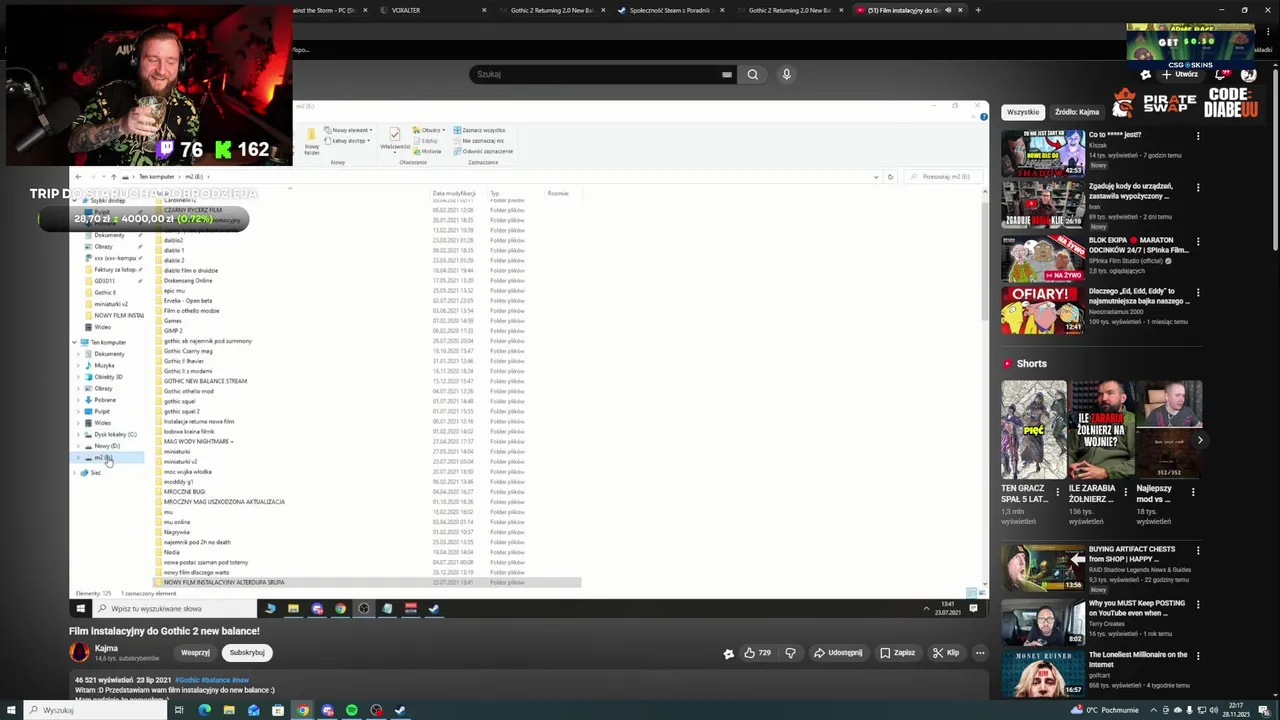Open options for 'ILE ZARABIA ŻOŁNIERZ' short

pos(1125,492)
